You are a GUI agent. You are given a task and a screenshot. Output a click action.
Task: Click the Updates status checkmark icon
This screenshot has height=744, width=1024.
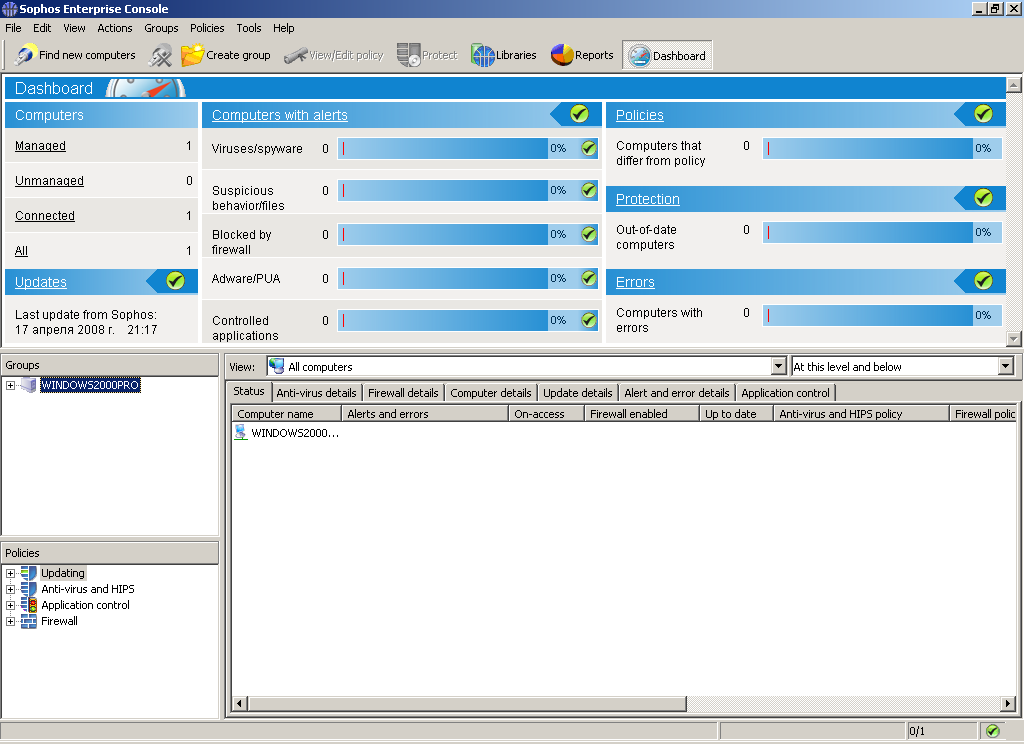point(175,281)
